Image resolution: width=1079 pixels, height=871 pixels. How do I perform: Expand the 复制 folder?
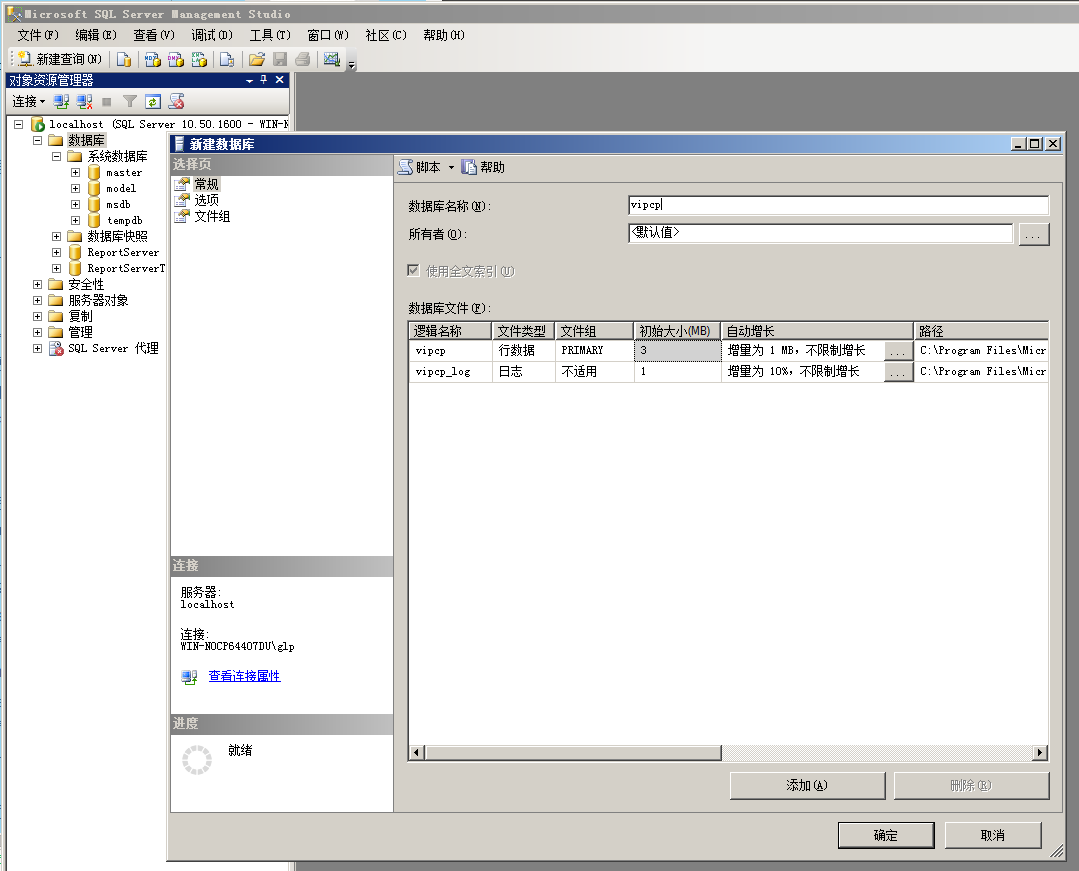[x=37, y=316]
